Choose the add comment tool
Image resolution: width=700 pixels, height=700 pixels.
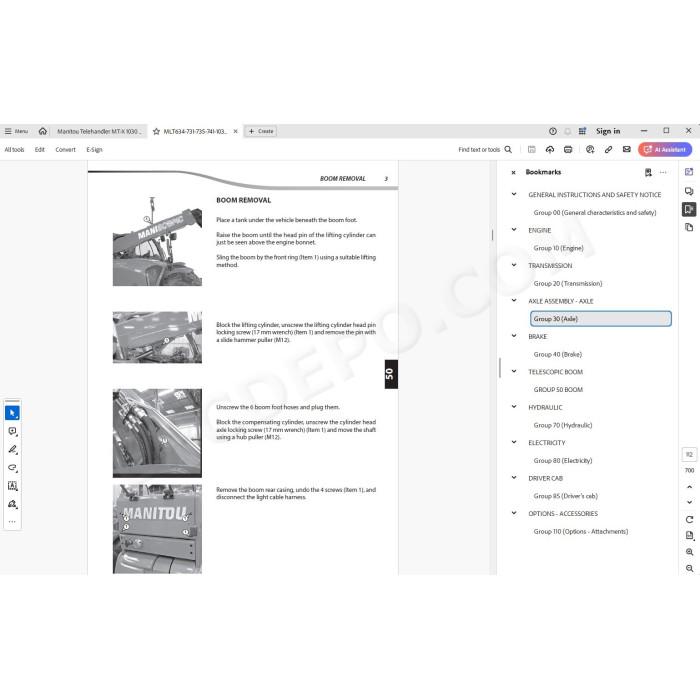[12, 431]
